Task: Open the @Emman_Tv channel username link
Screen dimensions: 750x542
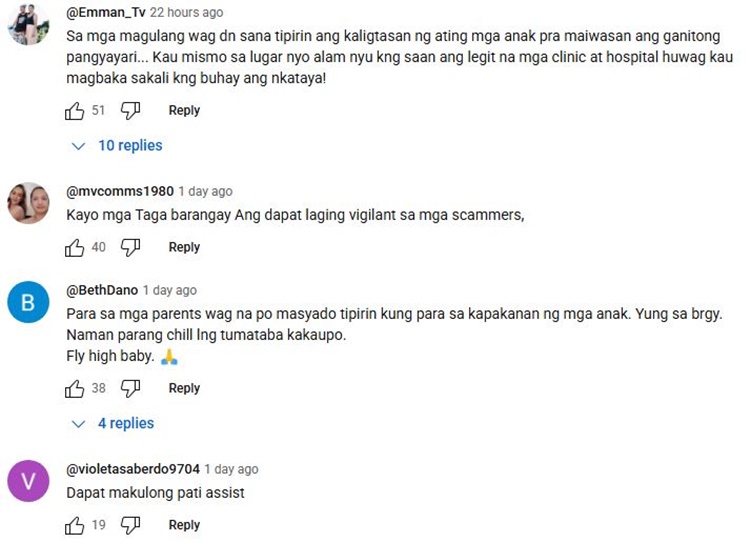Action: 106,12
